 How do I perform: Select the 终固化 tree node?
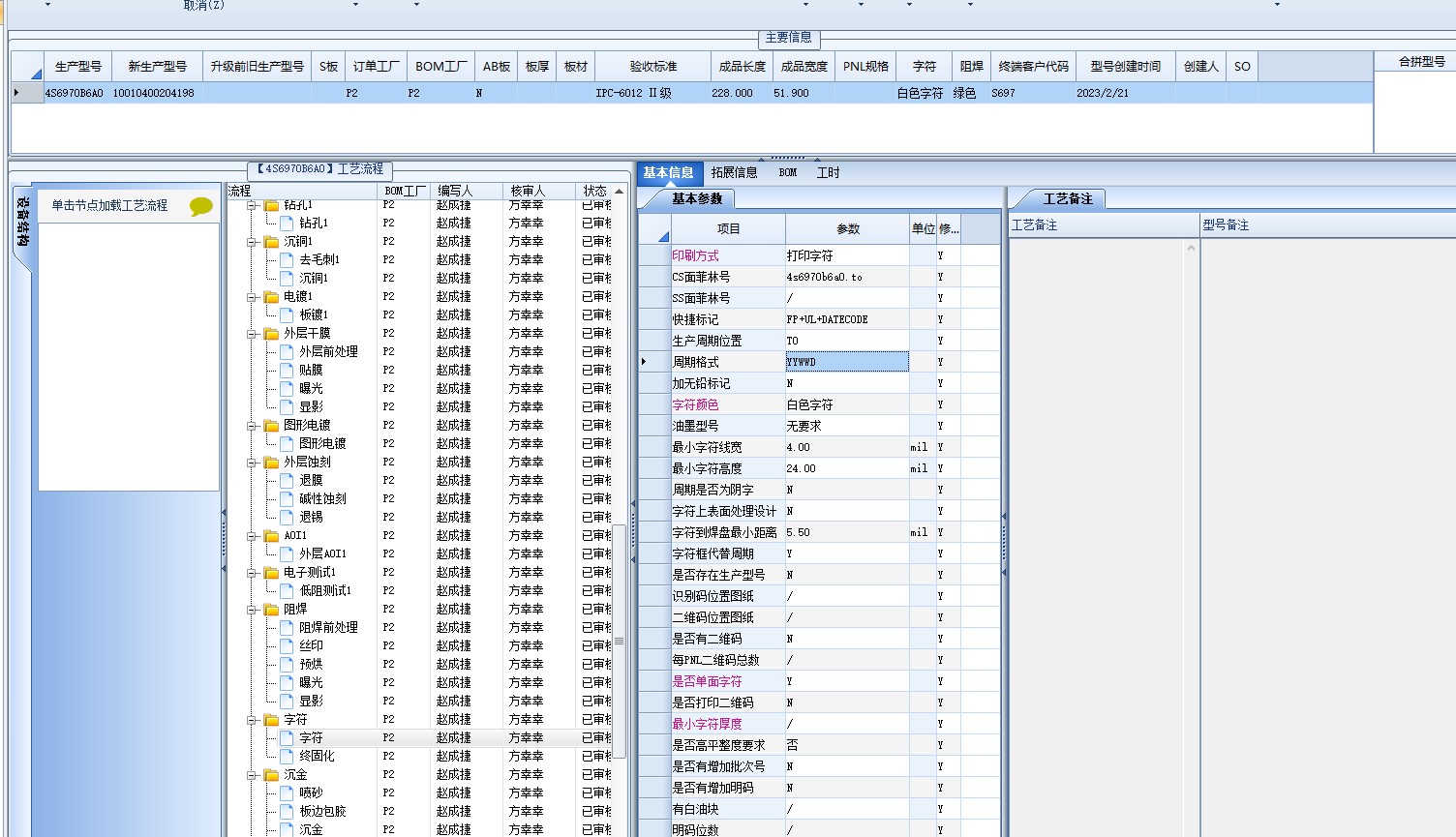317,756
